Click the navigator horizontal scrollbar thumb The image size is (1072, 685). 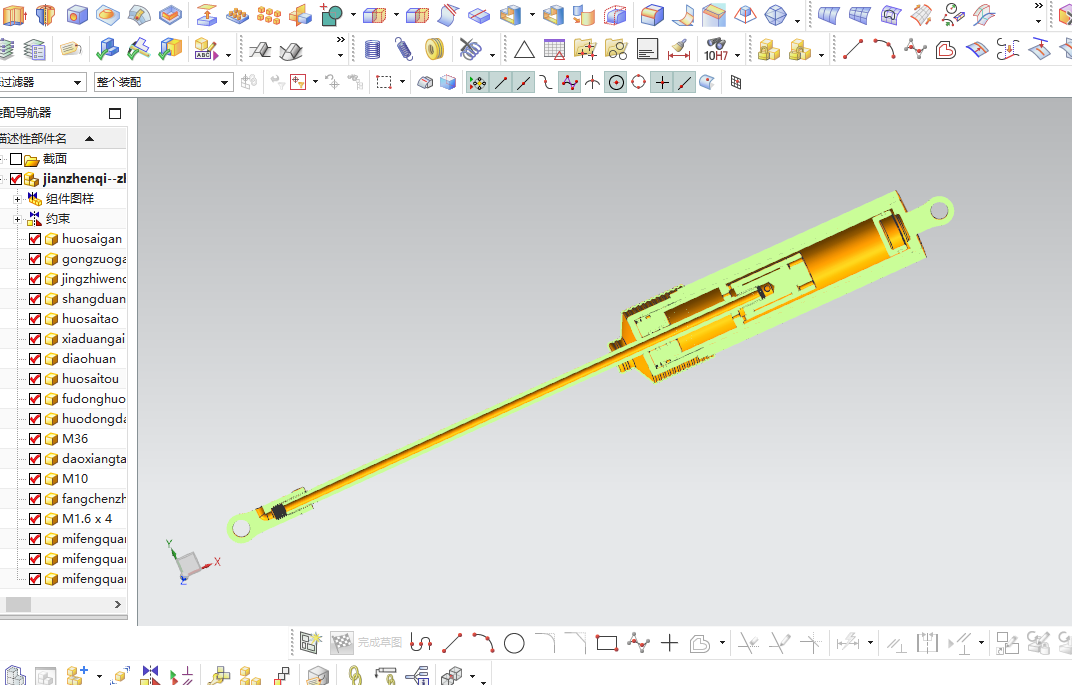[x=18, y=604]
